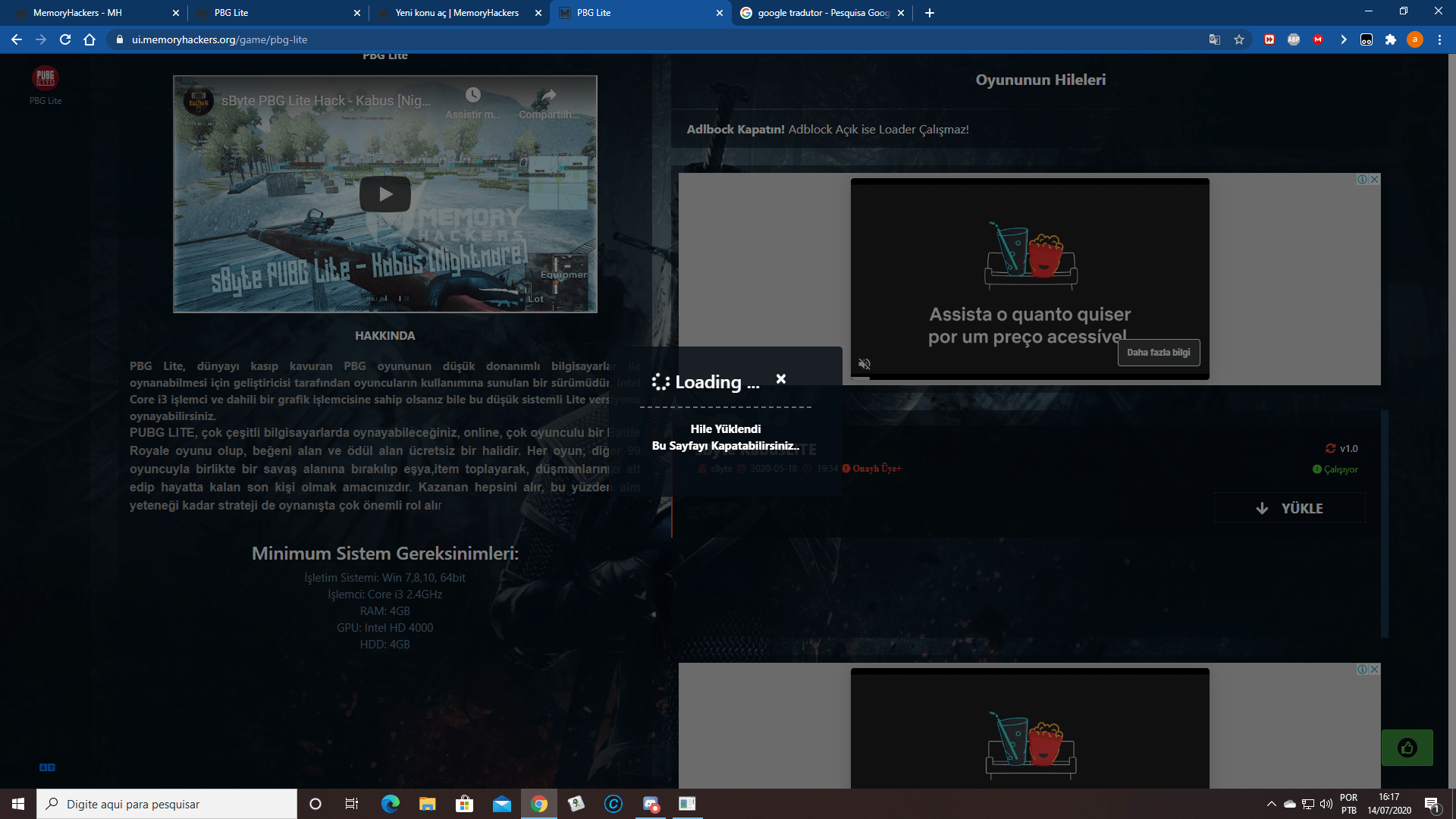The height and width of the screenshot is (819, 1456).
Task: Switch to the 'Yeni konu aç' tab
Action: click(457, 13)
